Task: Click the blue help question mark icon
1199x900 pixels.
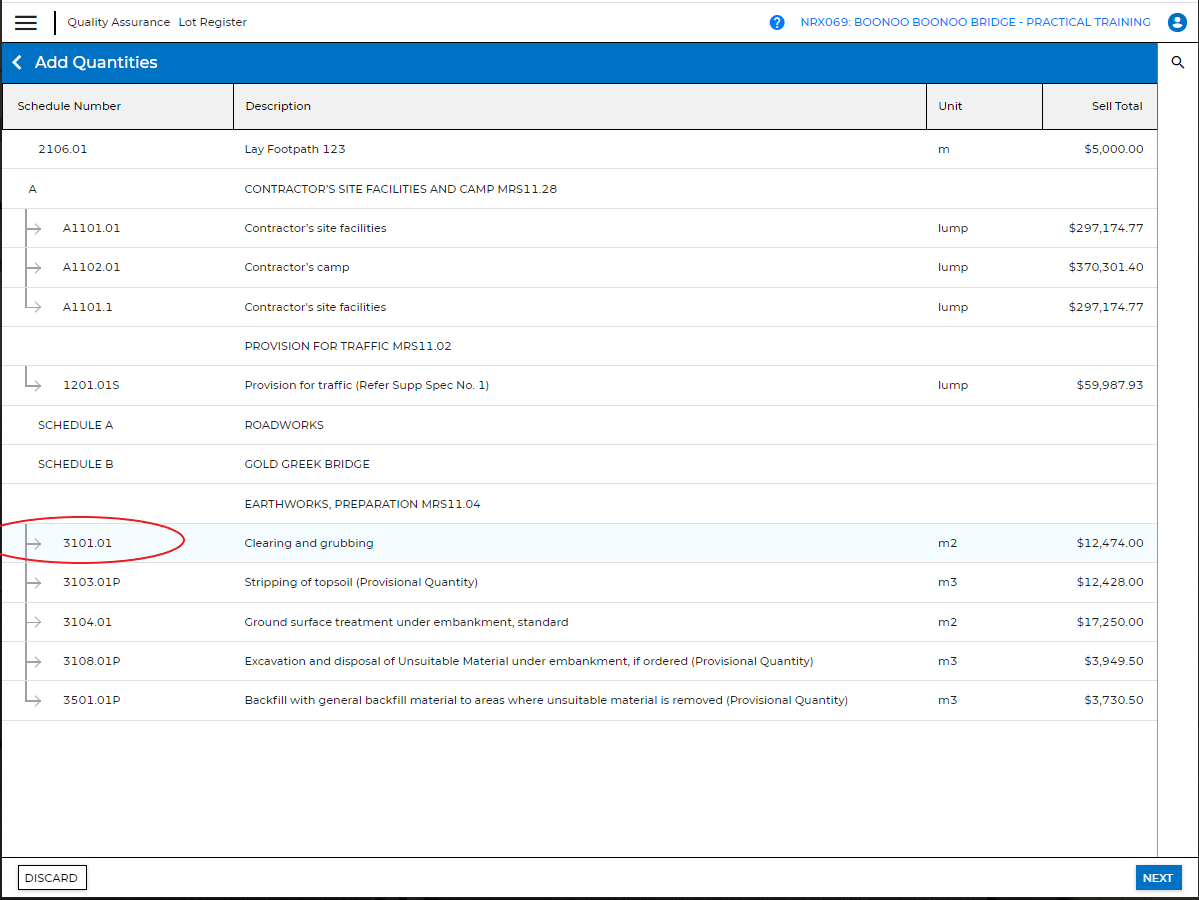Action: click(x=777, y=22)
